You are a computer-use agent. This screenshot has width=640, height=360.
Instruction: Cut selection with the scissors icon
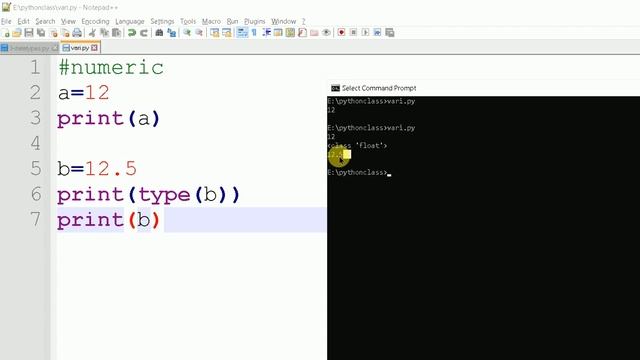92,33
